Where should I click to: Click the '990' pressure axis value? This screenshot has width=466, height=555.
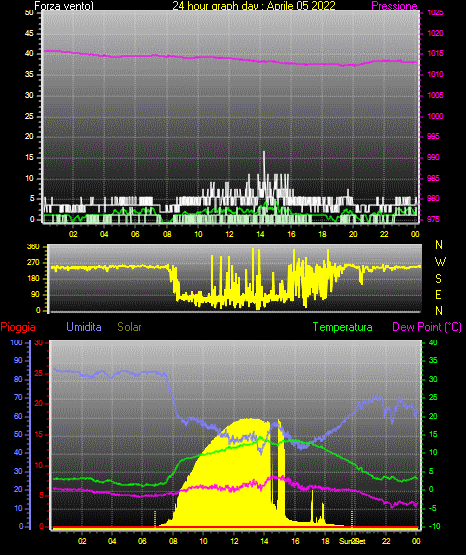coord(433,157)
